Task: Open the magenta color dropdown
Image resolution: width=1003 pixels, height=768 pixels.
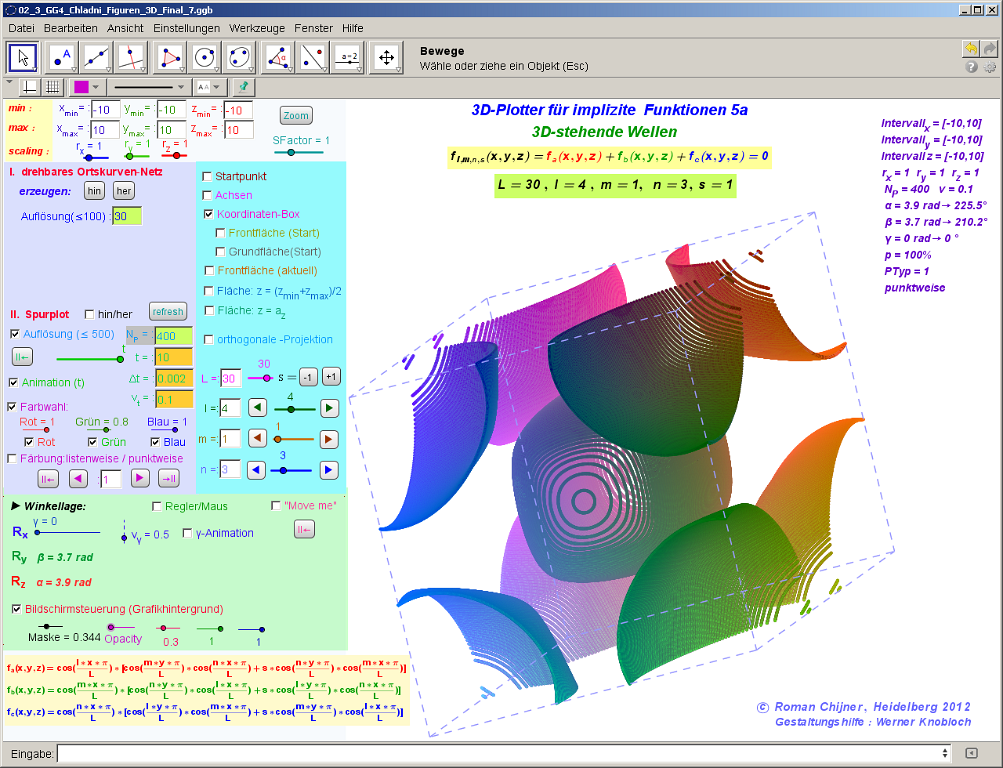Action: (86, 87)
